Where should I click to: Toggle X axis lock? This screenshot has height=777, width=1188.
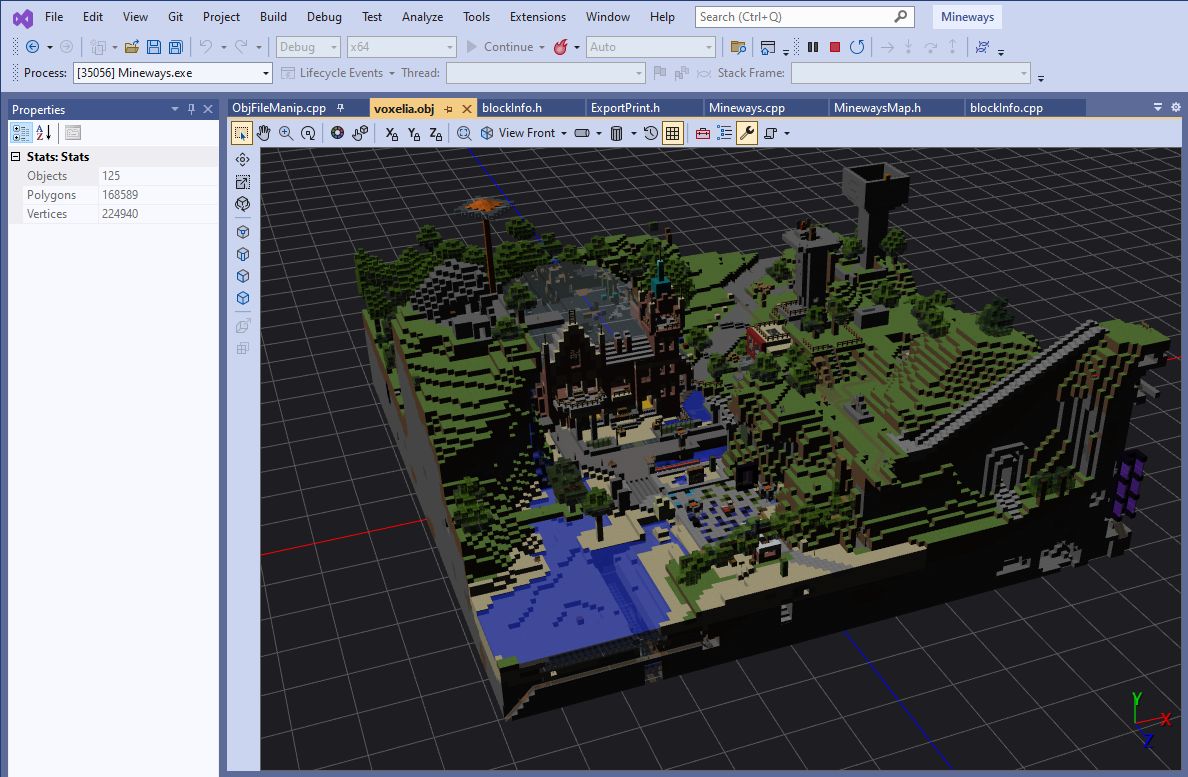(391, 133)
